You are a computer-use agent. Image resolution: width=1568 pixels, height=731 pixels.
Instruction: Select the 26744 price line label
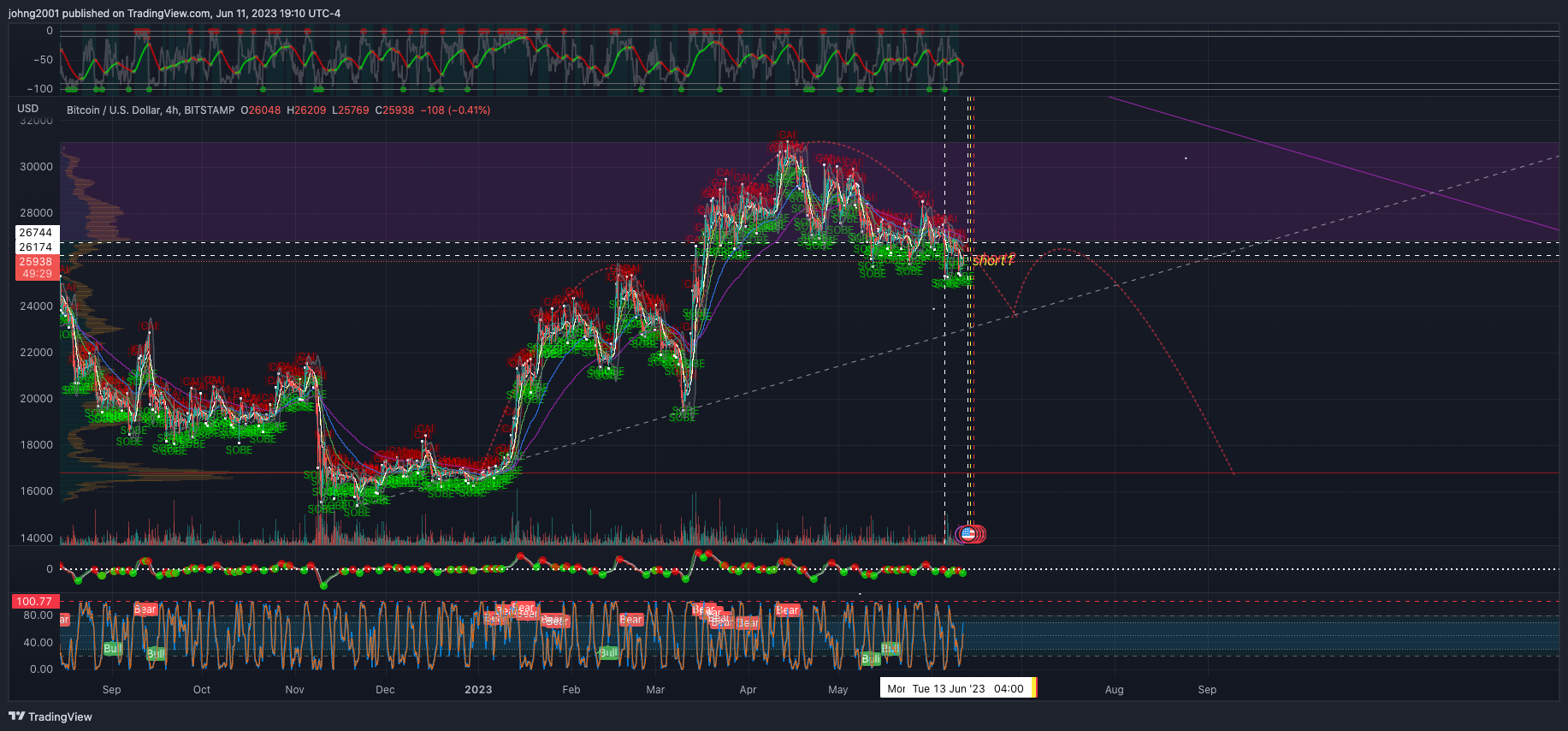click(37, 233)
